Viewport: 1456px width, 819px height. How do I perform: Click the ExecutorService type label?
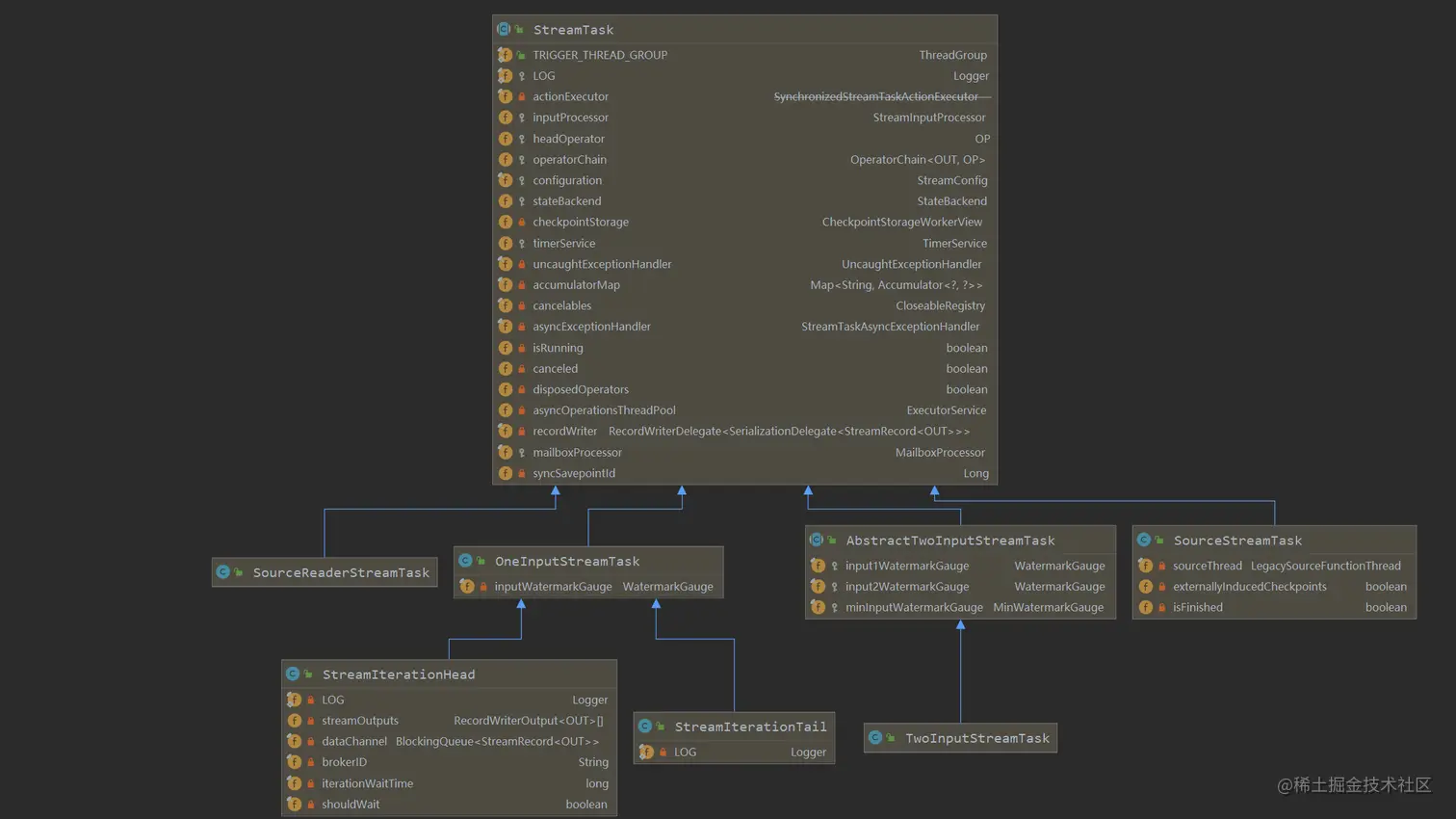point(947,410)
